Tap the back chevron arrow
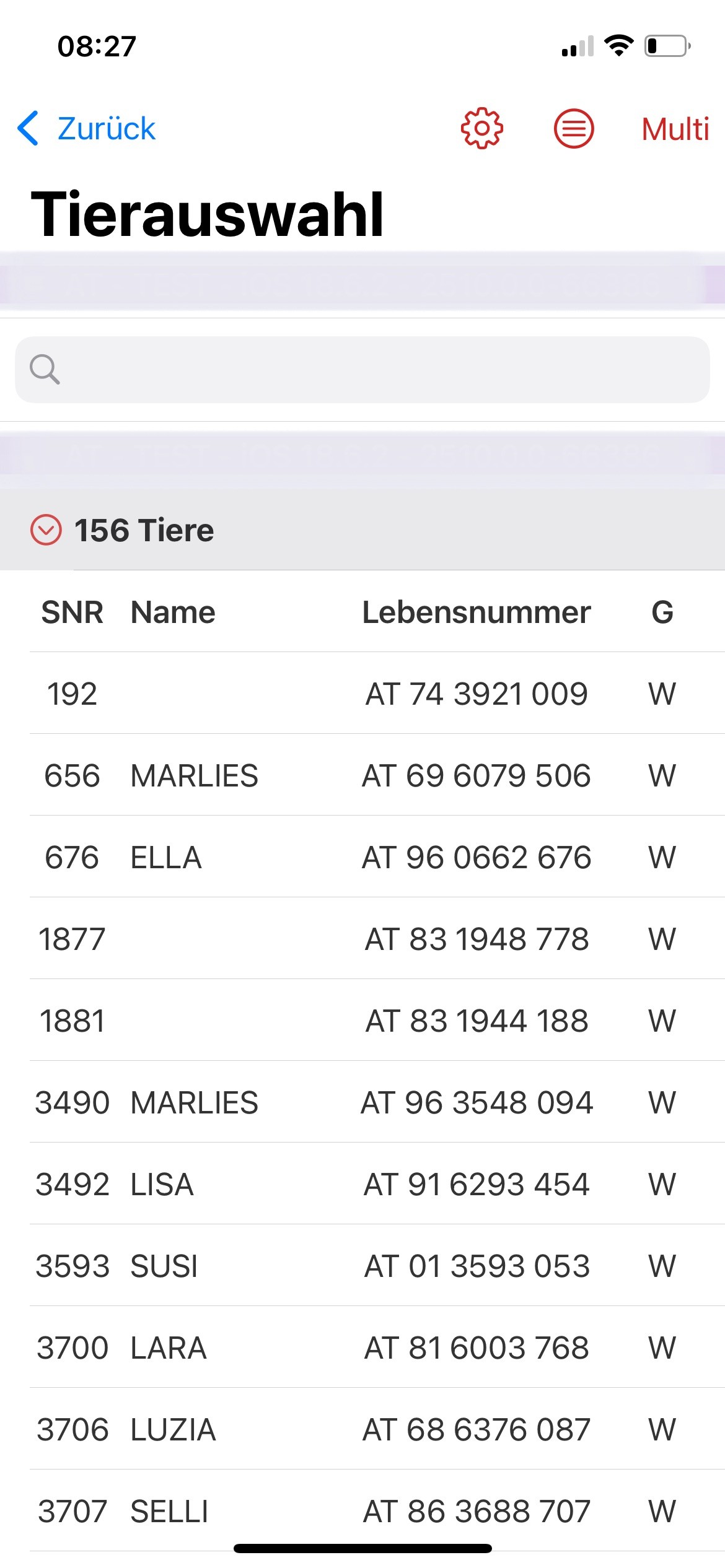Screen dimensions: 725x1568 pyautogui.click(x=29, y=129)
